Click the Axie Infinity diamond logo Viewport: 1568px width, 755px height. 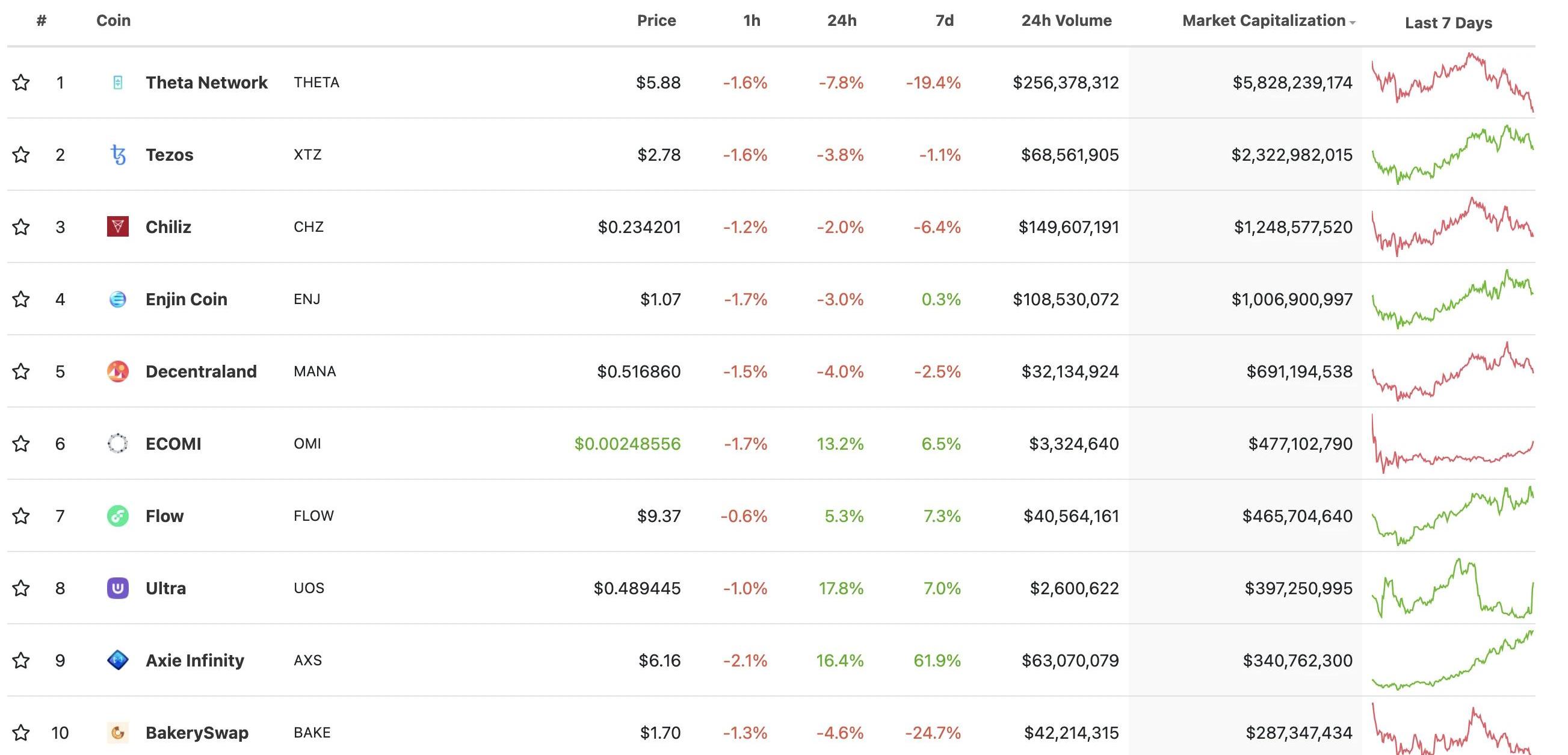click(x=117, y=660)
